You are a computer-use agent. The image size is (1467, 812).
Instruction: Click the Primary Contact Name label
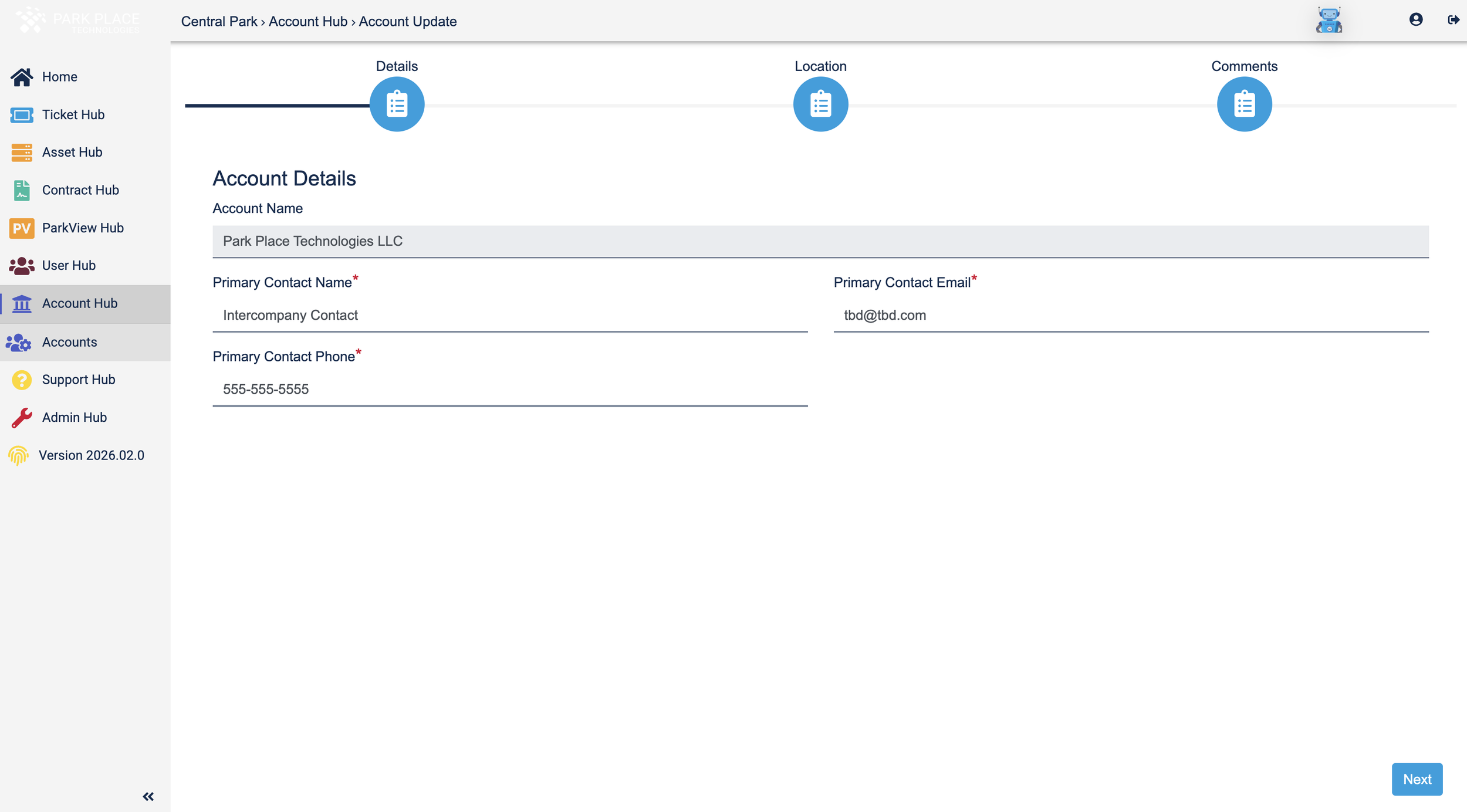click(x=282, y=283)
